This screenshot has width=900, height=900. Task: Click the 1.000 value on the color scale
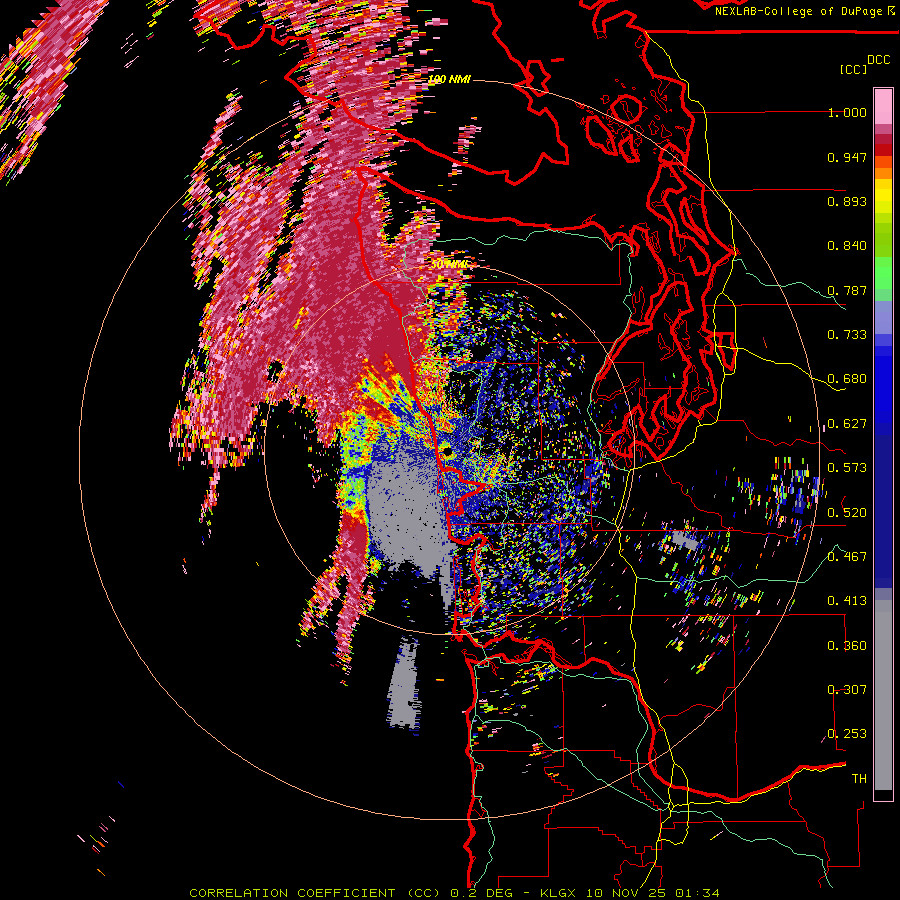[847, 112]
